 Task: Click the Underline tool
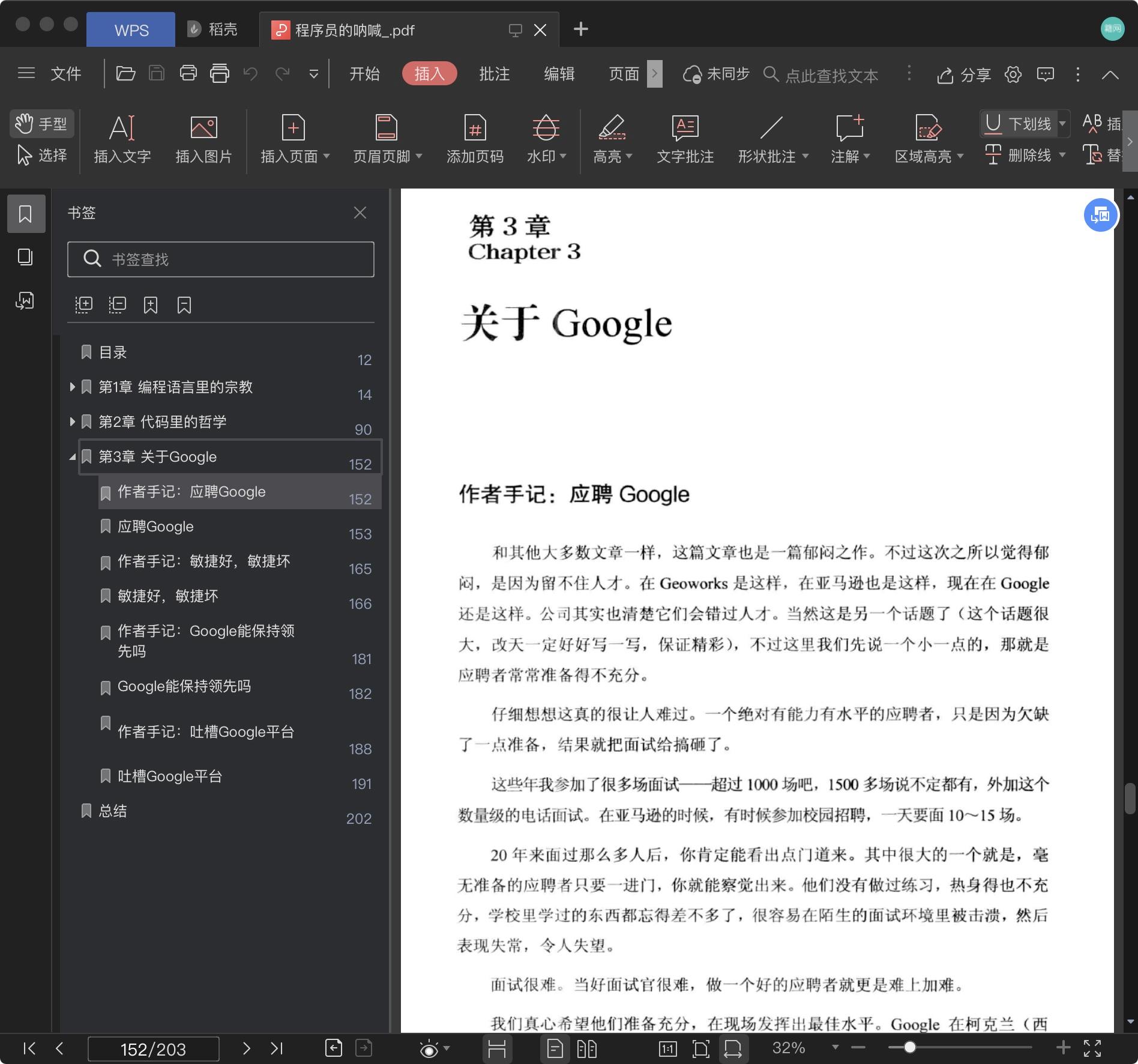1018,124
